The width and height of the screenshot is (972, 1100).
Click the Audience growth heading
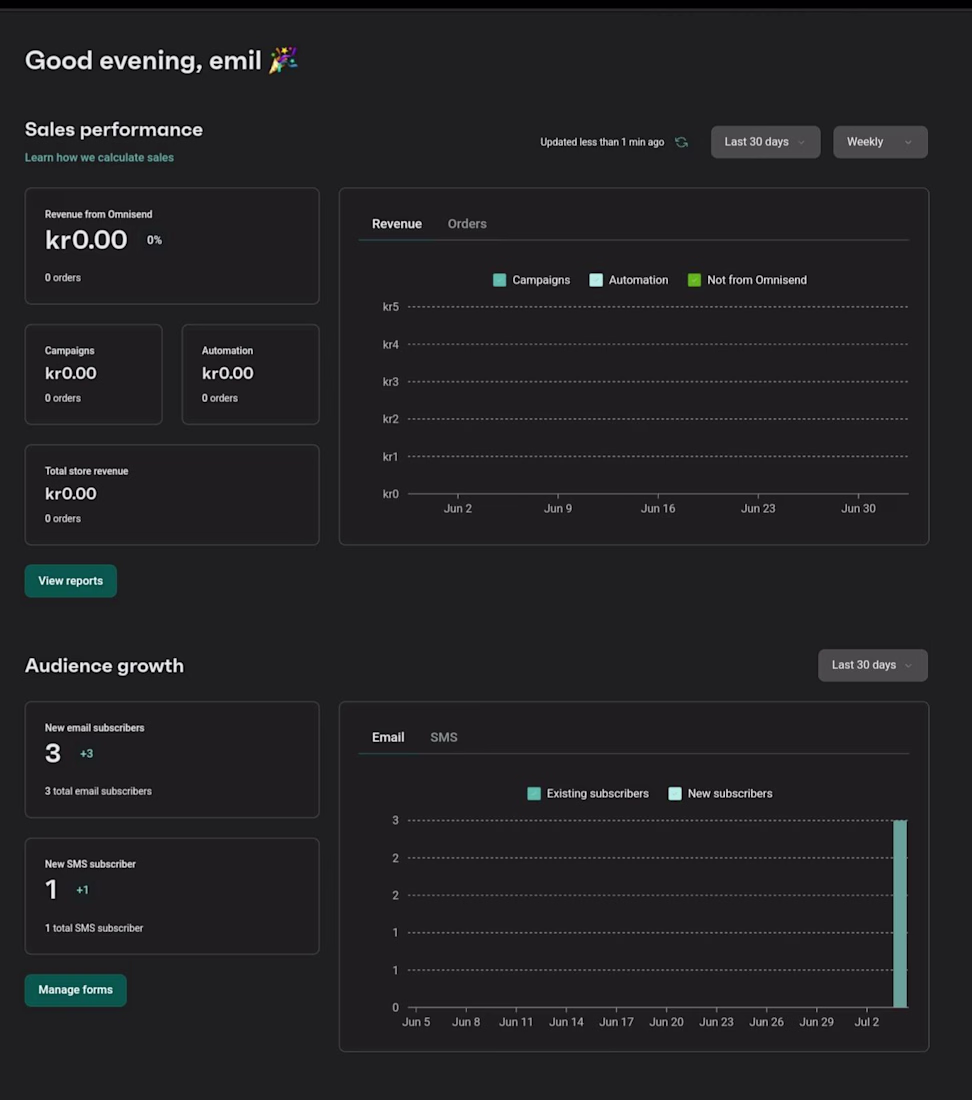point(104,666)
